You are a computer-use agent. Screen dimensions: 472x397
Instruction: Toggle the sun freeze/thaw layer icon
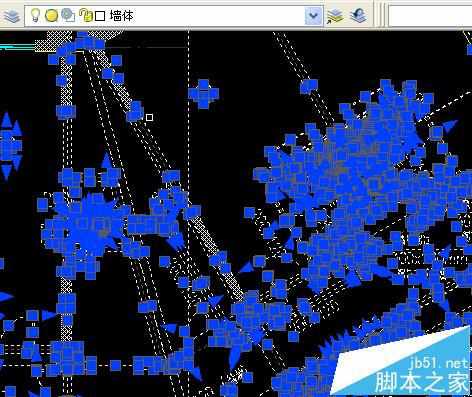51,16
